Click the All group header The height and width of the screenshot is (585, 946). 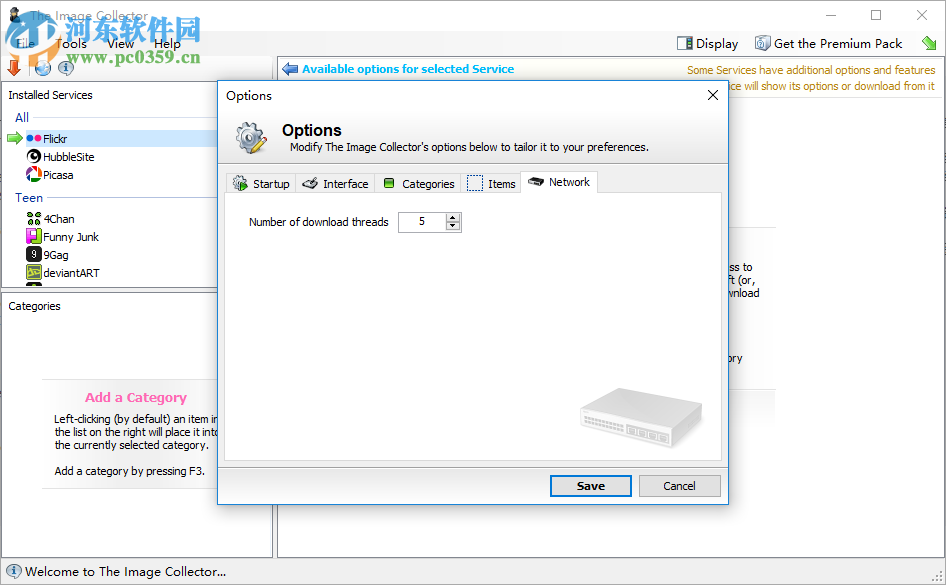[22, 118]
